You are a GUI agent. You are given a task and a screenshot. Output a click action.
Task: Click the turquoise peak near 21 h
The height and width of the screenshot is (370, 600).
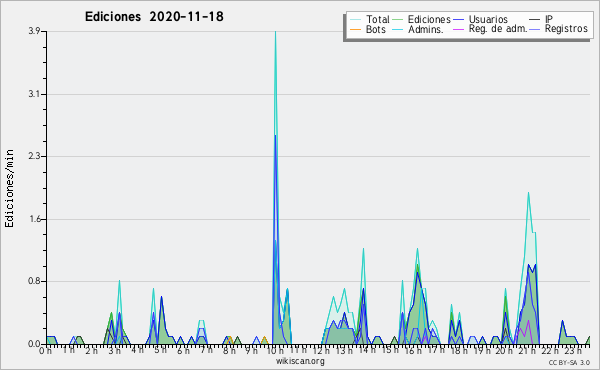pyautogui.click(x=528, y=193)
